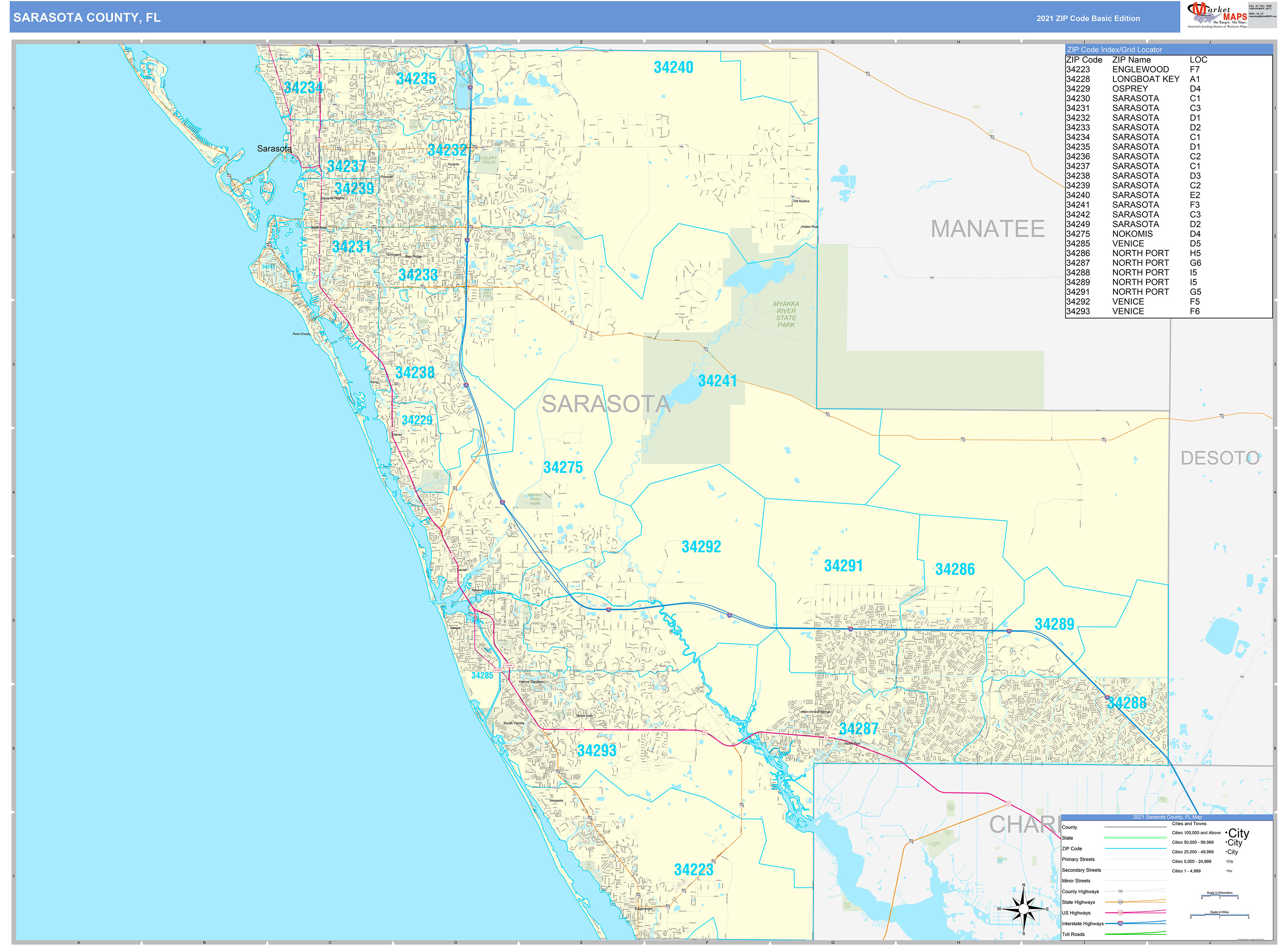Image resolution: width=1288 pixels, height=946 pixels.
Task: Select the 34229 ZIP label on the map
Action: point(417,420)
